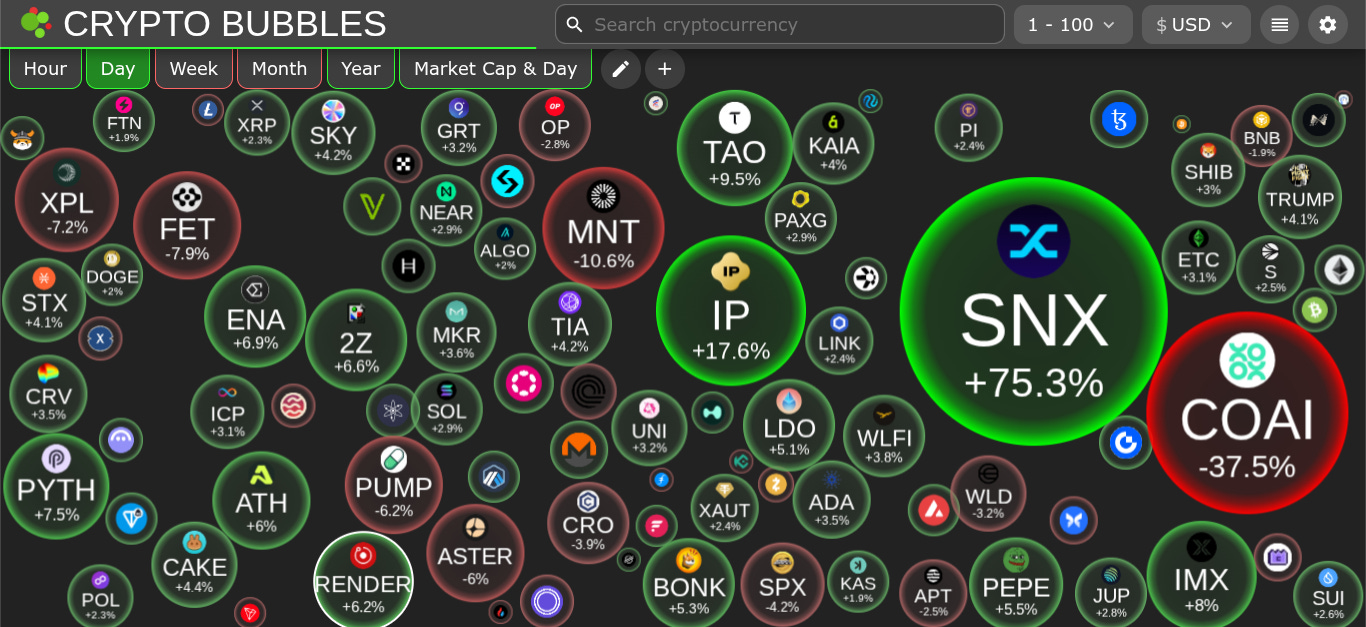The height and width of the screenshot is (627, 1366).
Task: Open the OP bubble
Action: 555,125
